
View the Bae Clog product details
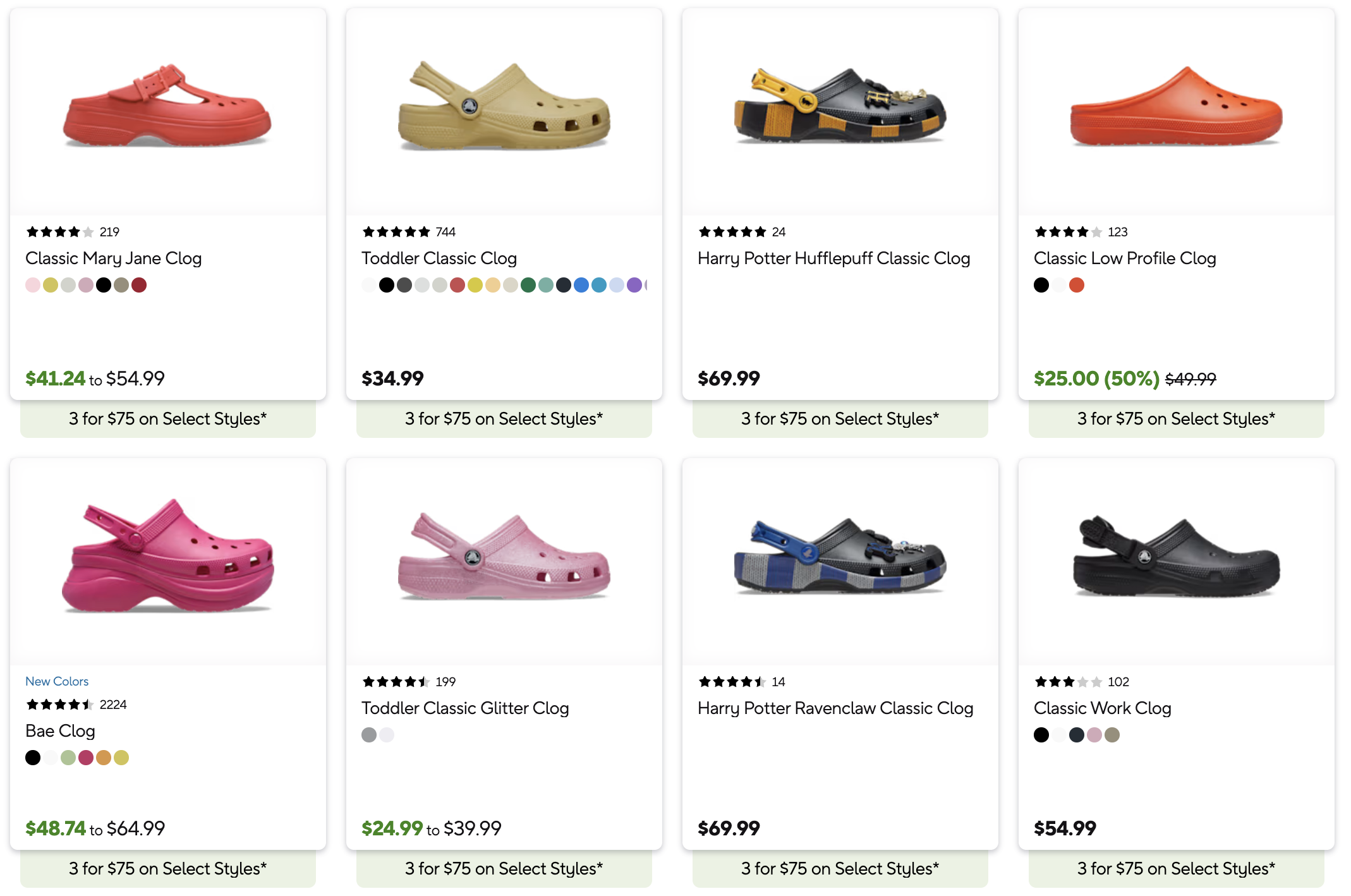pos(59,731)
